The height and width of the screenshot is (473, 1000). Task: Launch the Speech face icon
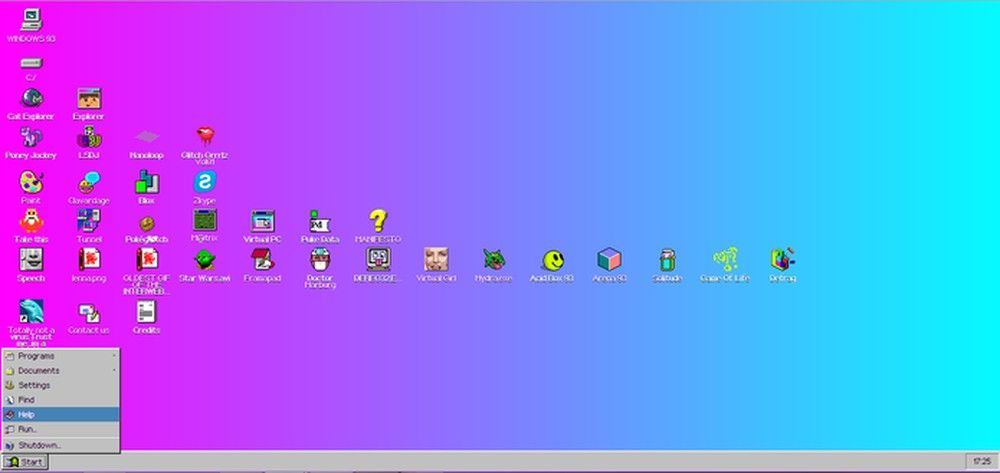tap(31, 260)
